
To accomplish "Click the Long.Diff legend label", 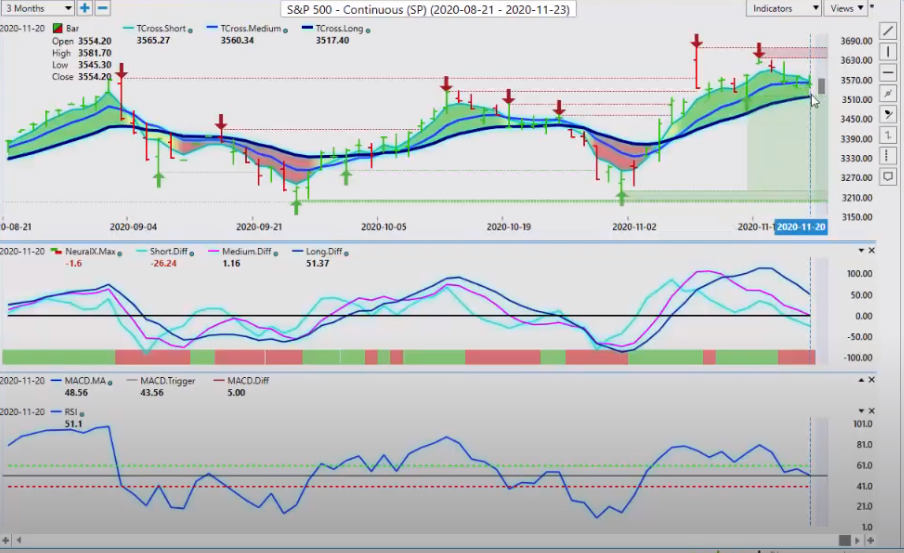I will (323, 251).
